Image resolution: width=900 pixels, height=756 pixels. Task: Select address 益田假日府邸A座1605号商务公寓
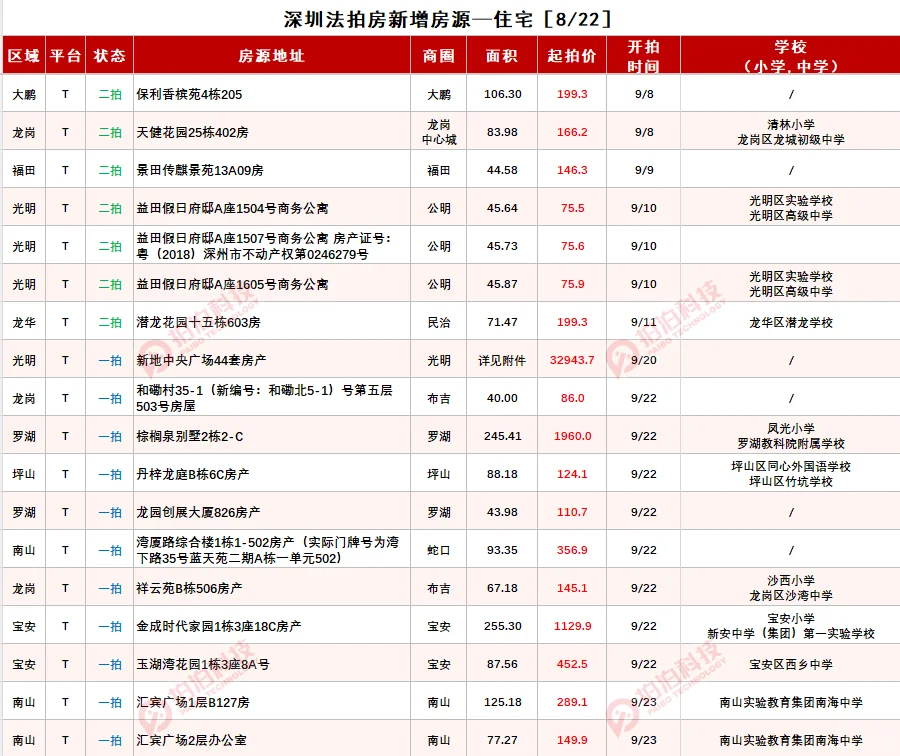point(232,284)
